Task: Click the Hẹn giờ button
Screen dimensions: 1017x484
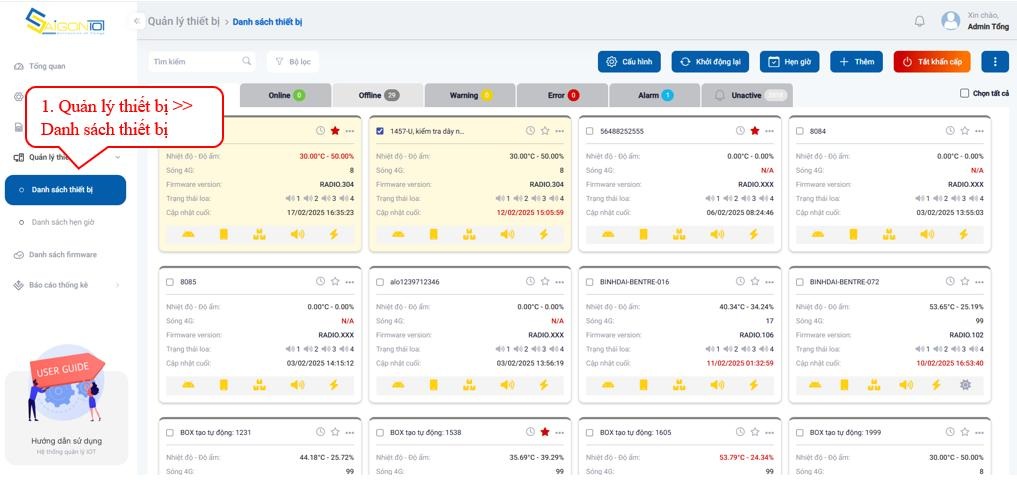Action: coord(789,62)
